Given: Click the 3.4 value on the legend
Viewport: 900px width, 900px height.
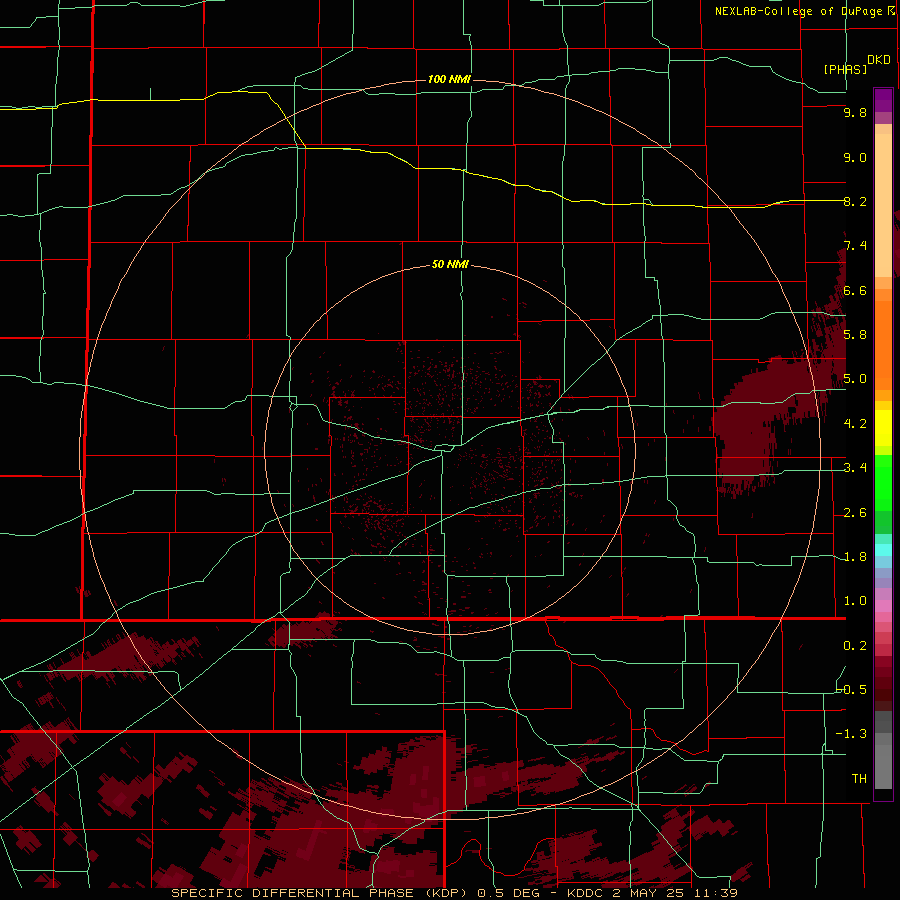Looking at the screenshot, I should pyautogui.click(x=855, y=468).
